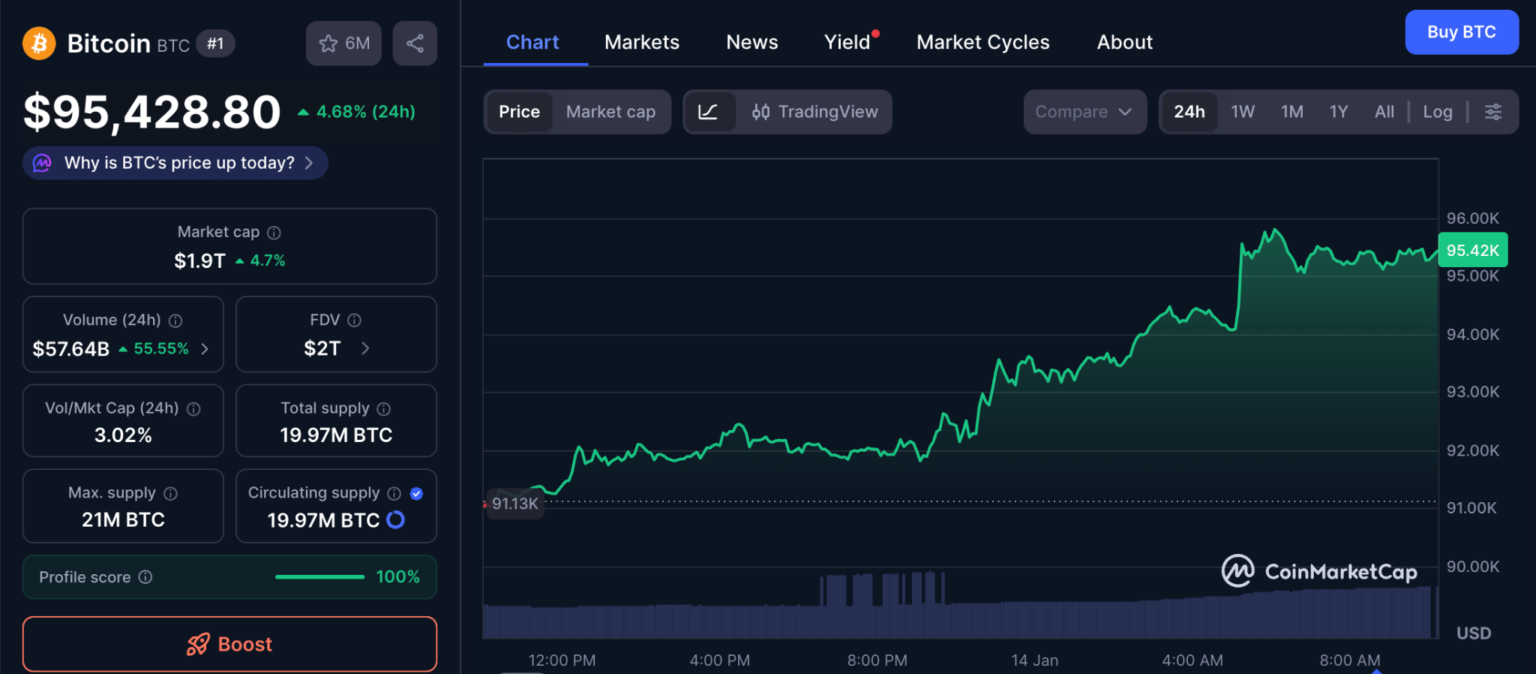Select the 1Y time range
1536x674 pixels.
[1339, 112]
